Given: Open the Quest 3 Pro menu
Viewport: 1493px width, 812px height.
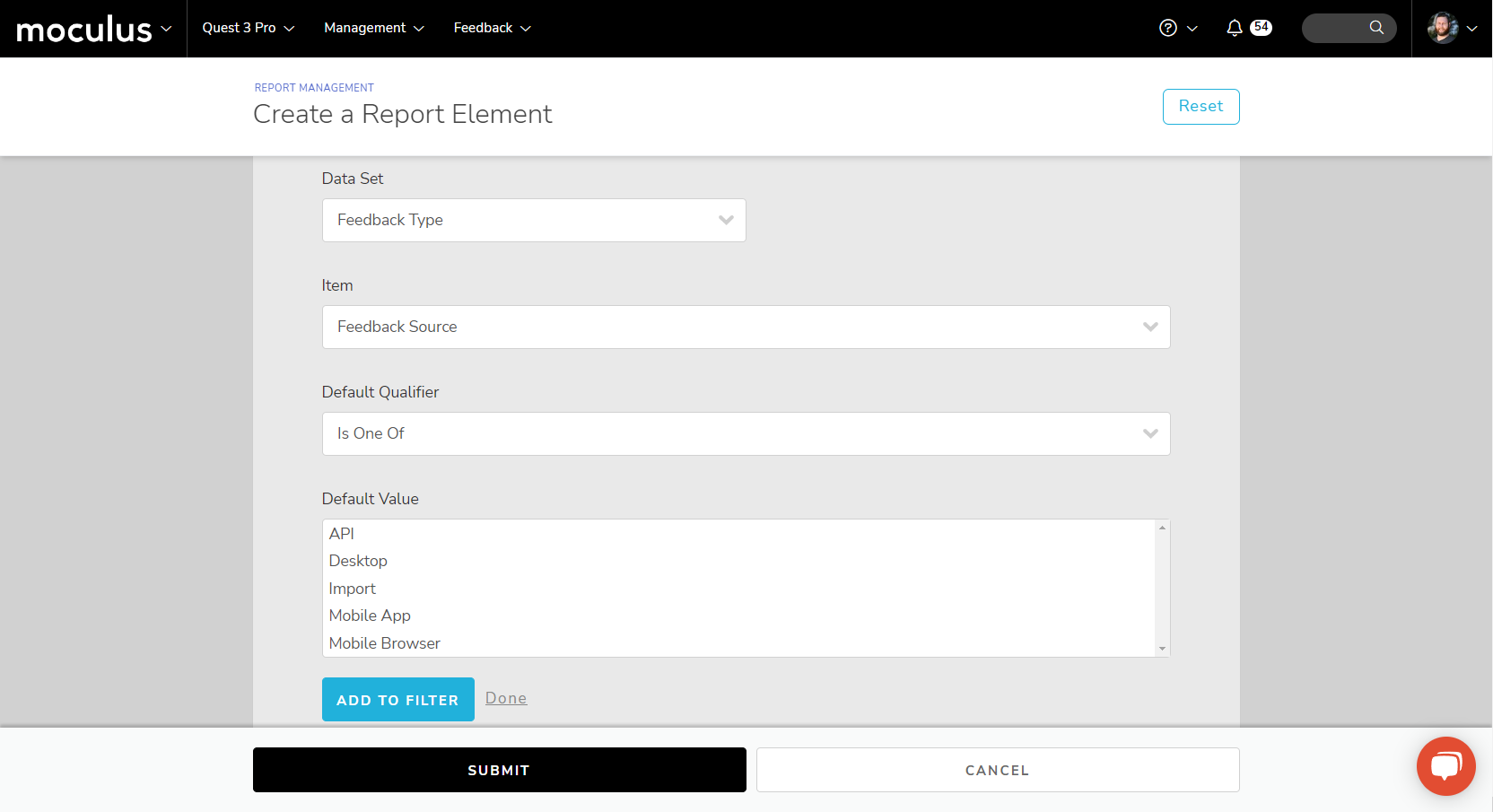Looking at the screenshot, I should tap(248, 28).
